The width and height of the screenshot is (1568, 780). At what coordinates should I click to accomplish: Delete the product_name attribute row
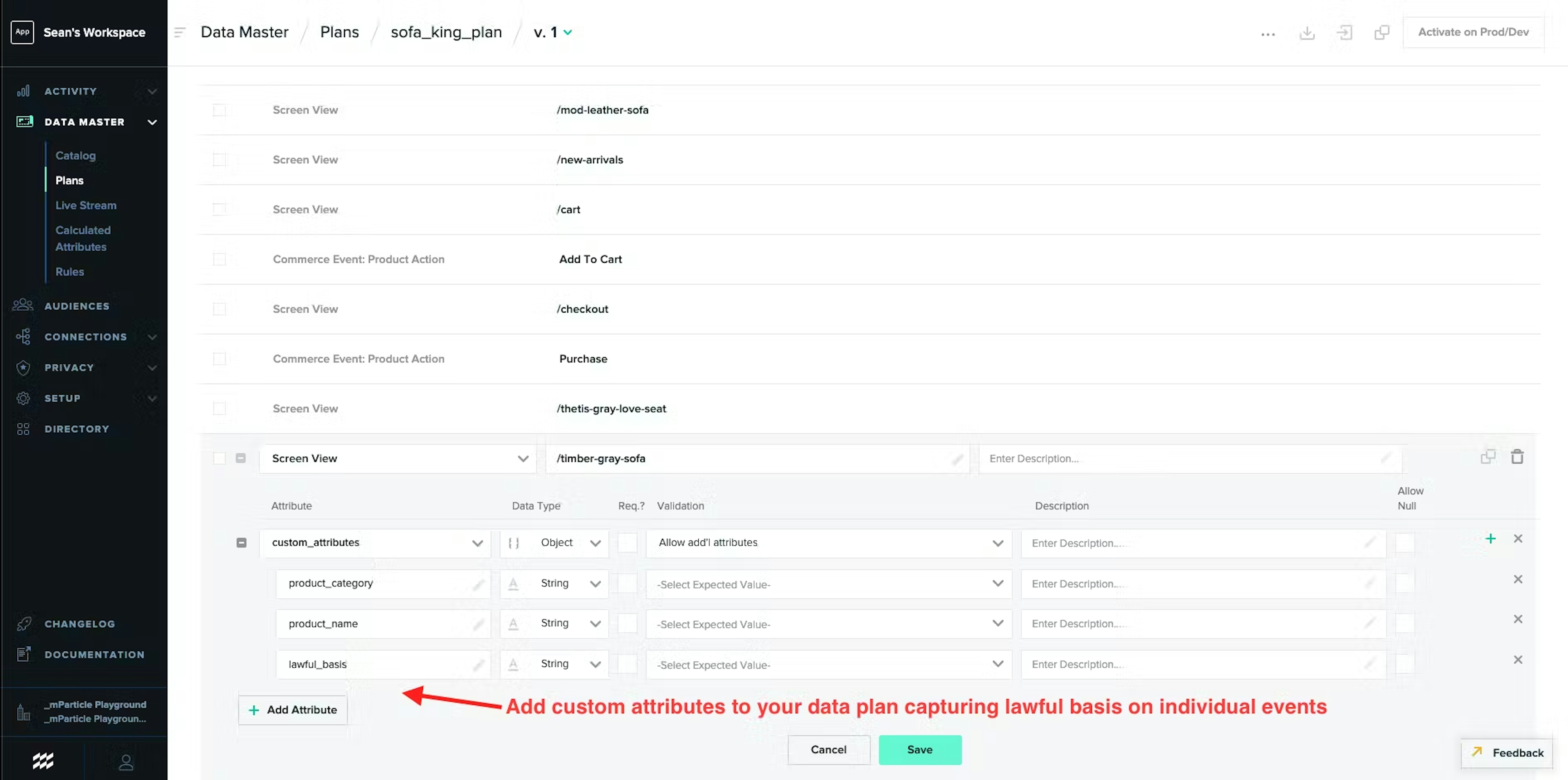(x=1517, y=619)
